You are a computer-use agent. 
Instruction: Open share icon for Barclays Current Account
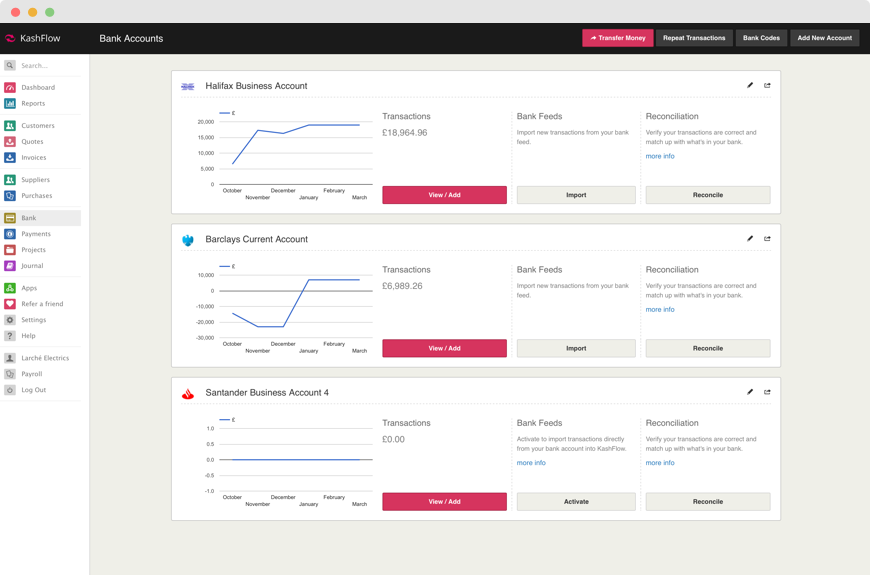(767, 239)
